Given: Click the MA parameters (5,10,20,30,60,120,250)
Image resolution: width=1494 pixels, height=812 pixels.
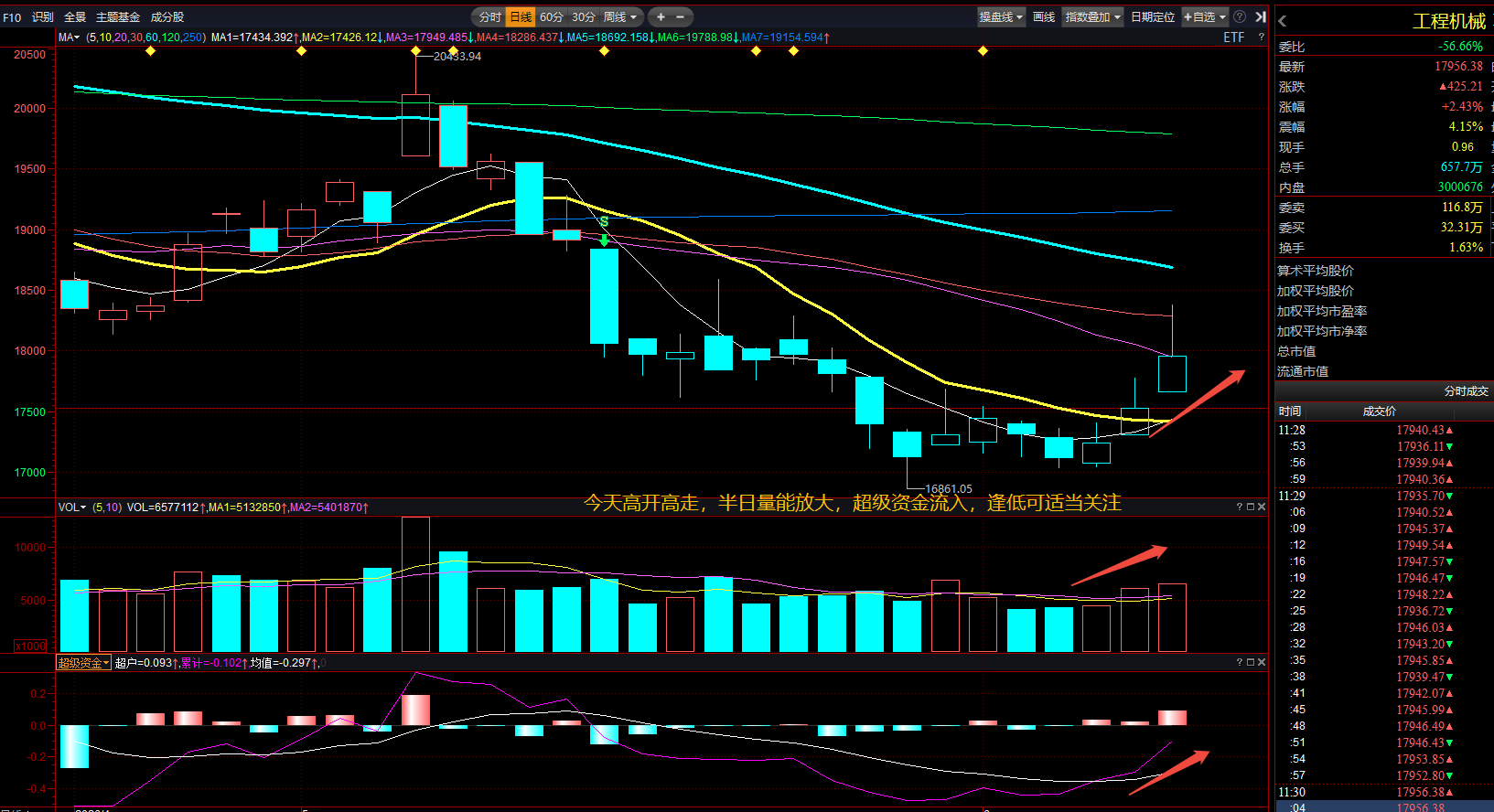Looking at the screenshot, I should click(x=145, y=37).
